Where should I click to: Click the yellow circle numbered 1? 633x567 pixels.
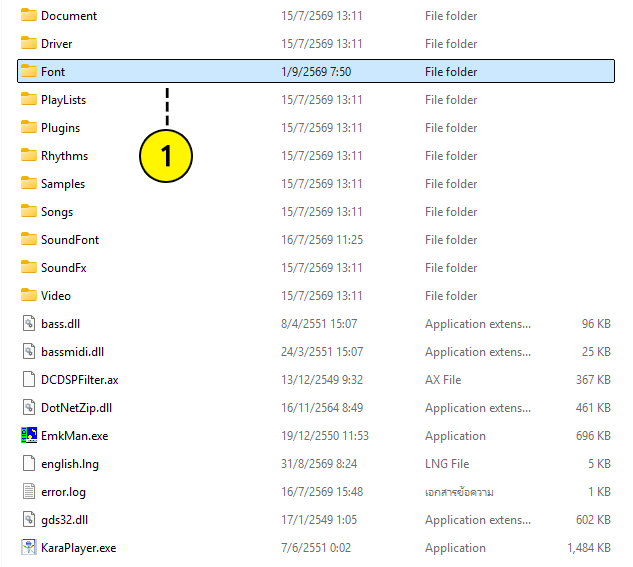pos(166,156)
